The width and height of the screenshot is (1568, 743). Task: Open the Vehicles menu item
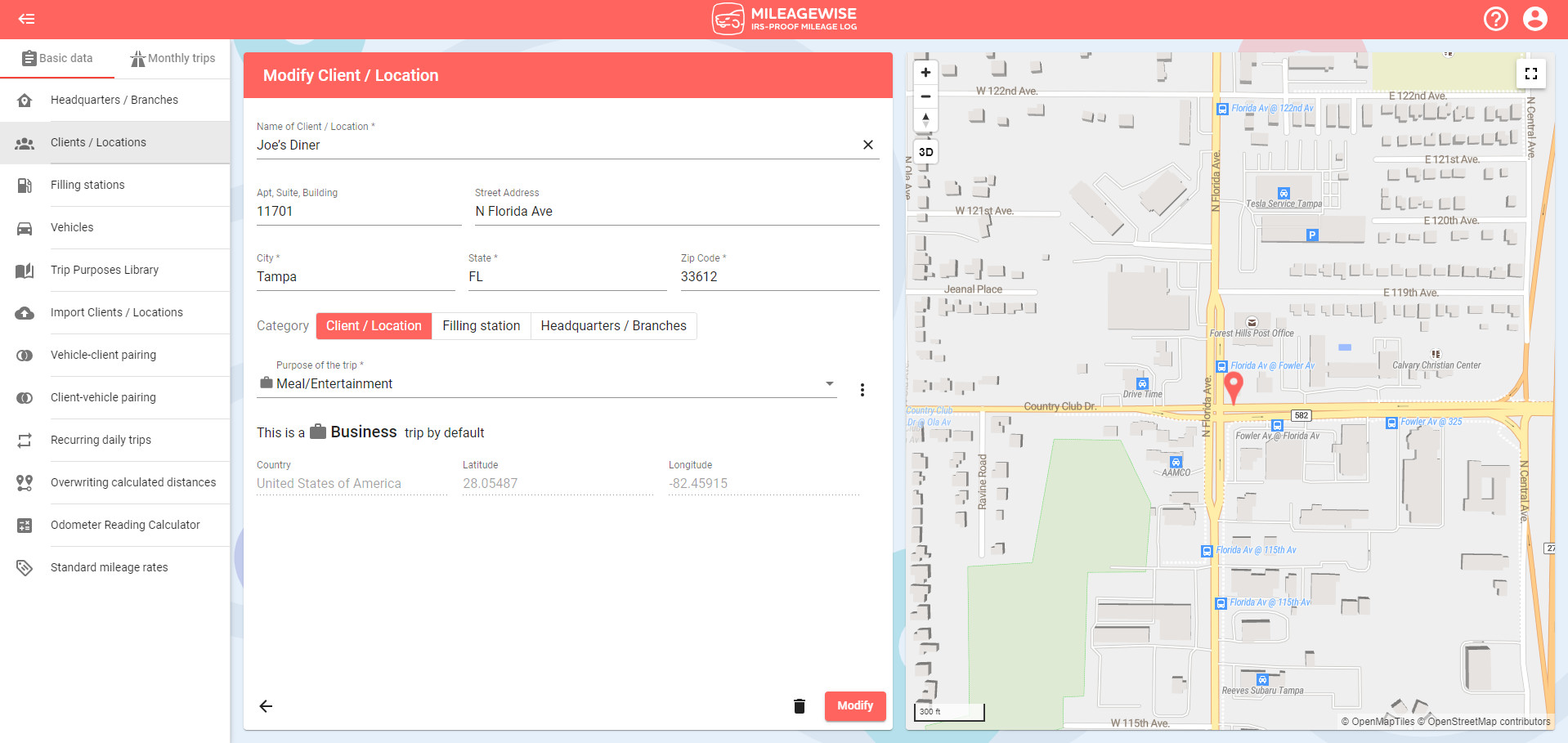click(x=114, y=227)
